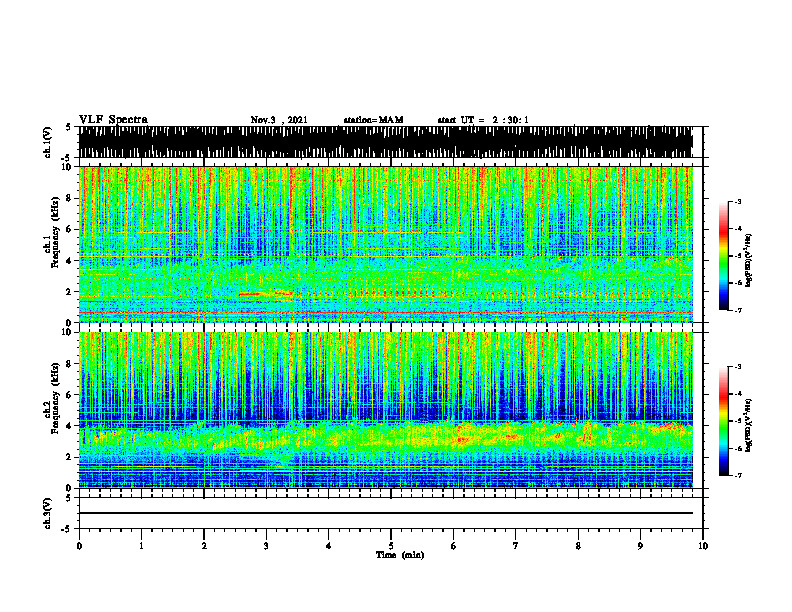Click the "-3" label on ch.2 color scale
The image size is (792, 612).
[x=738, y=367]
